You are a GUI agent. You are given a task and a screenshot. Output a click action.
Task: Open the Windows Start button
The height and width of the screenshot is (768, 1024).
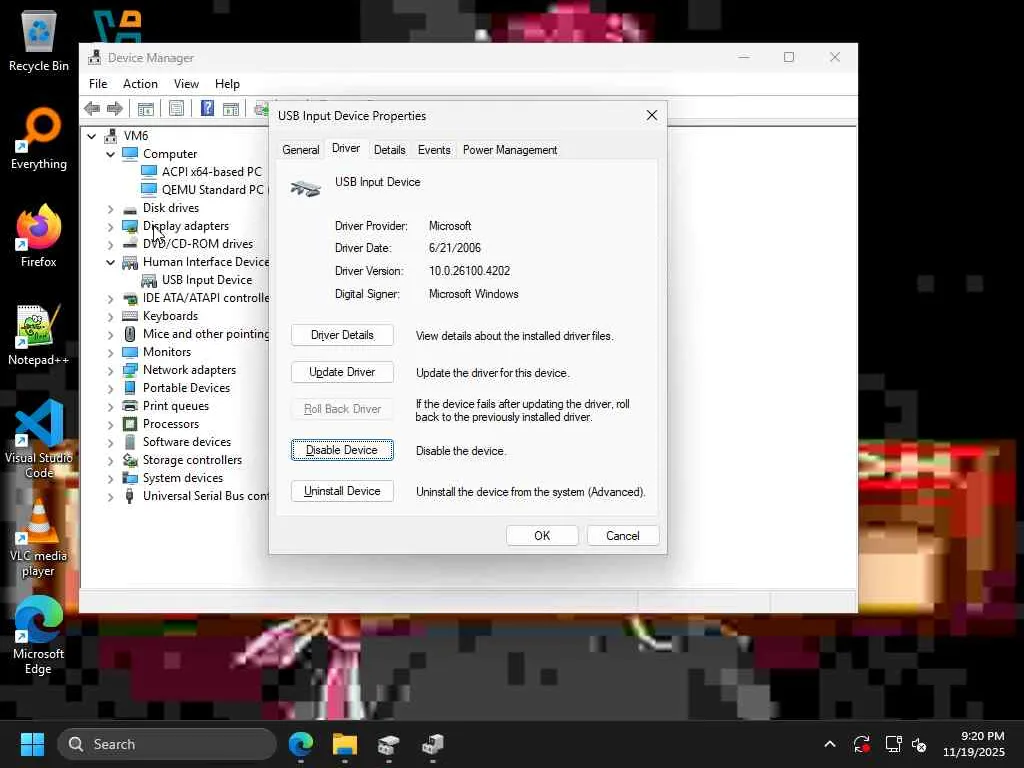(x=32, y=744)
